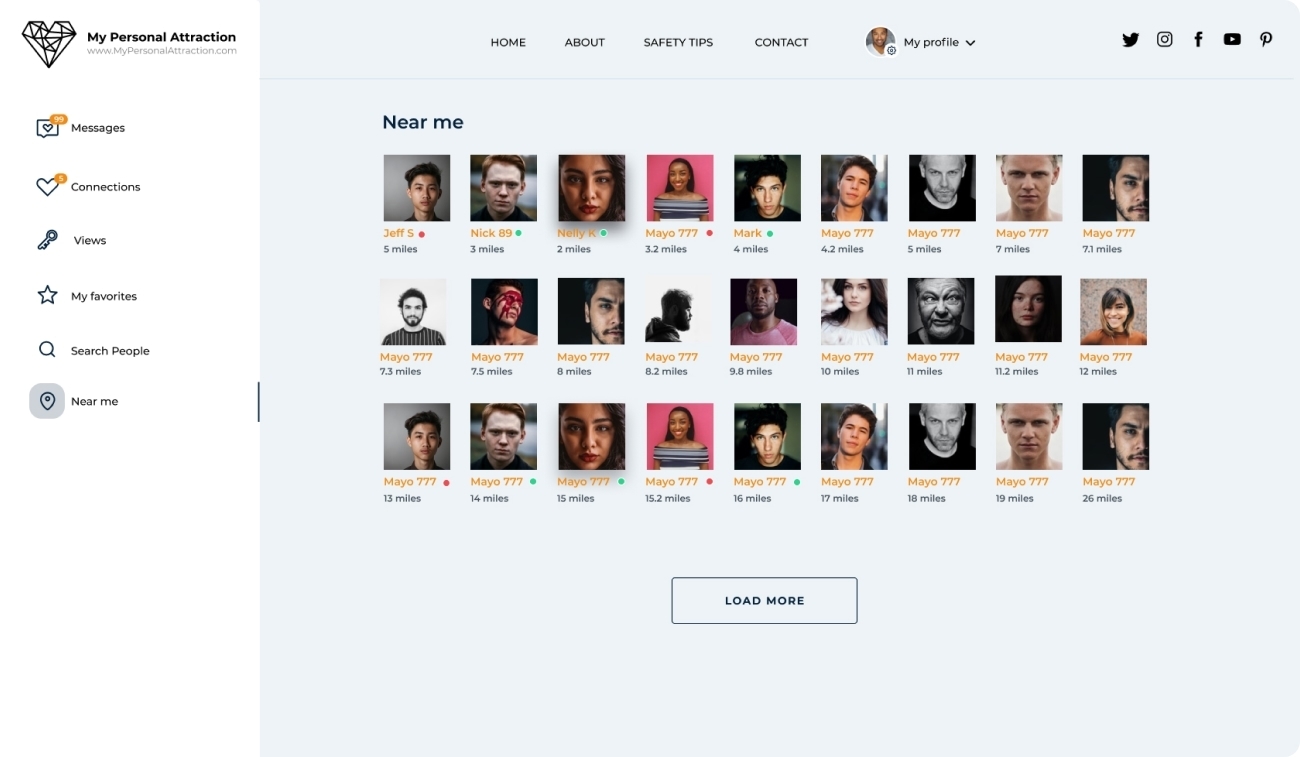This screenshot has width=1300, height=757.
Task: Click the LOAD MORE button
Action: [764, 600]
